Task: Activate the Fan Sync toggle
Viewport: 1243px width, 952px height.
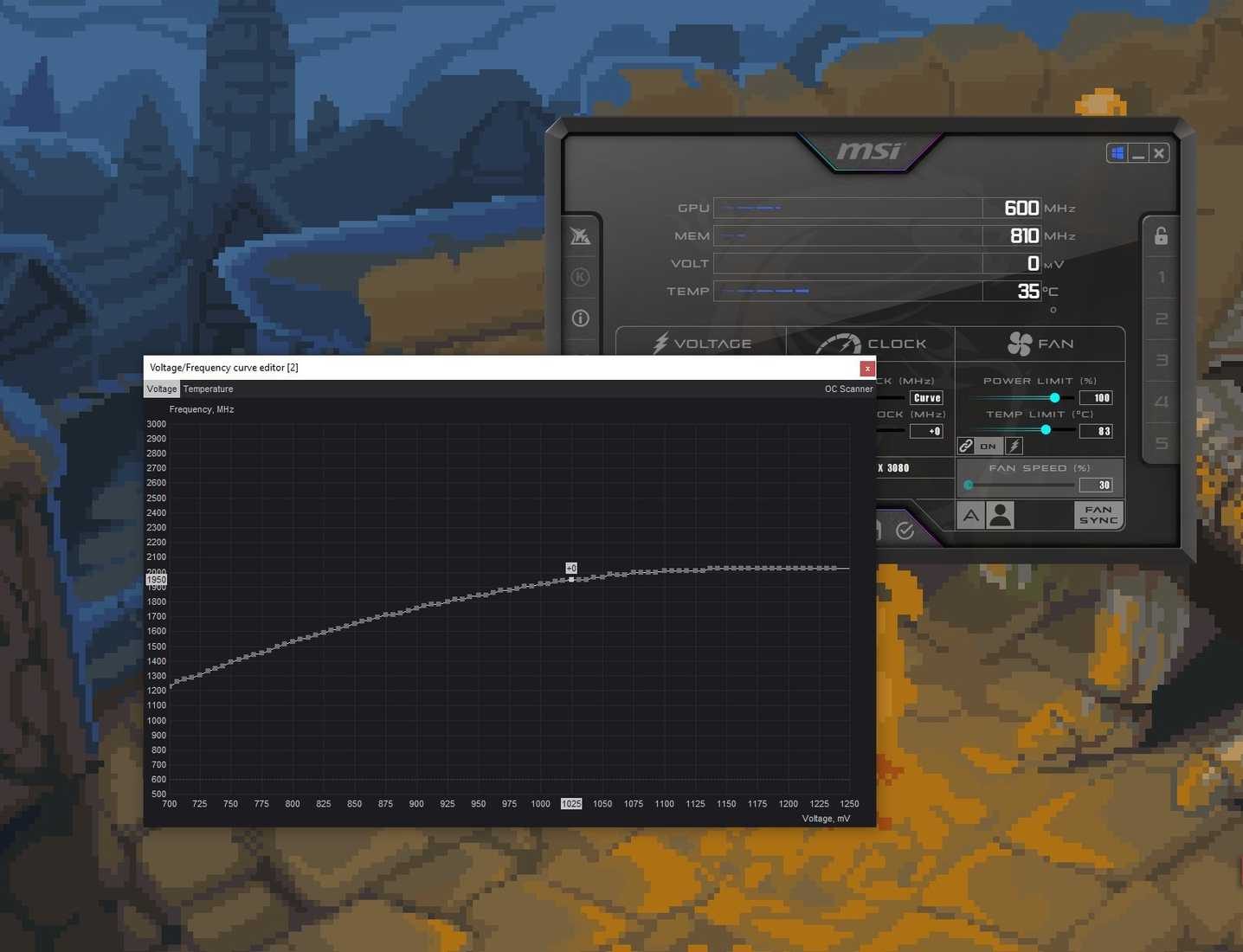Action: click(1098, 515)
